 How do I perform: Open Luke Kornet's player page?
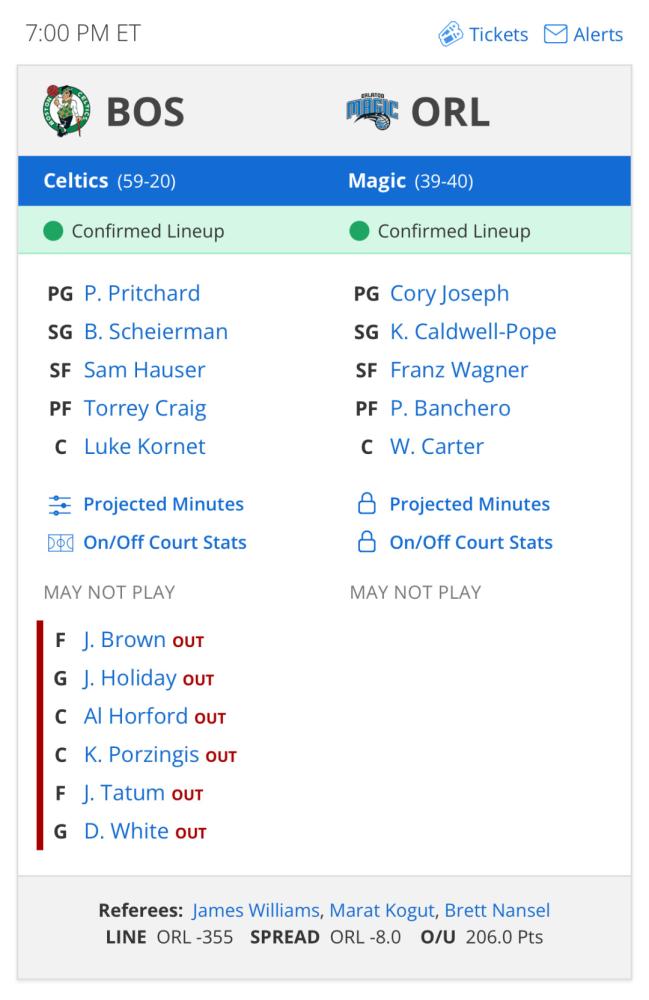(145, 446)
